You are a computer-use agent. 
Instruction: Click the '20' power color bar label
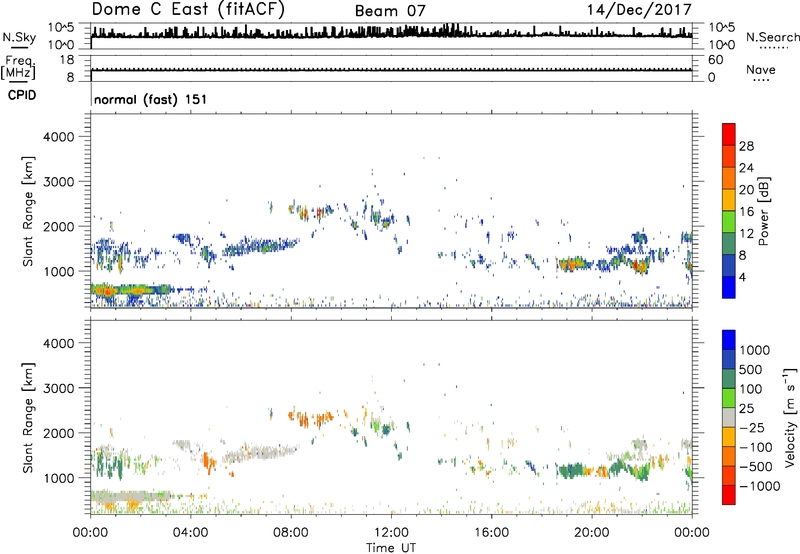(746, 190)
